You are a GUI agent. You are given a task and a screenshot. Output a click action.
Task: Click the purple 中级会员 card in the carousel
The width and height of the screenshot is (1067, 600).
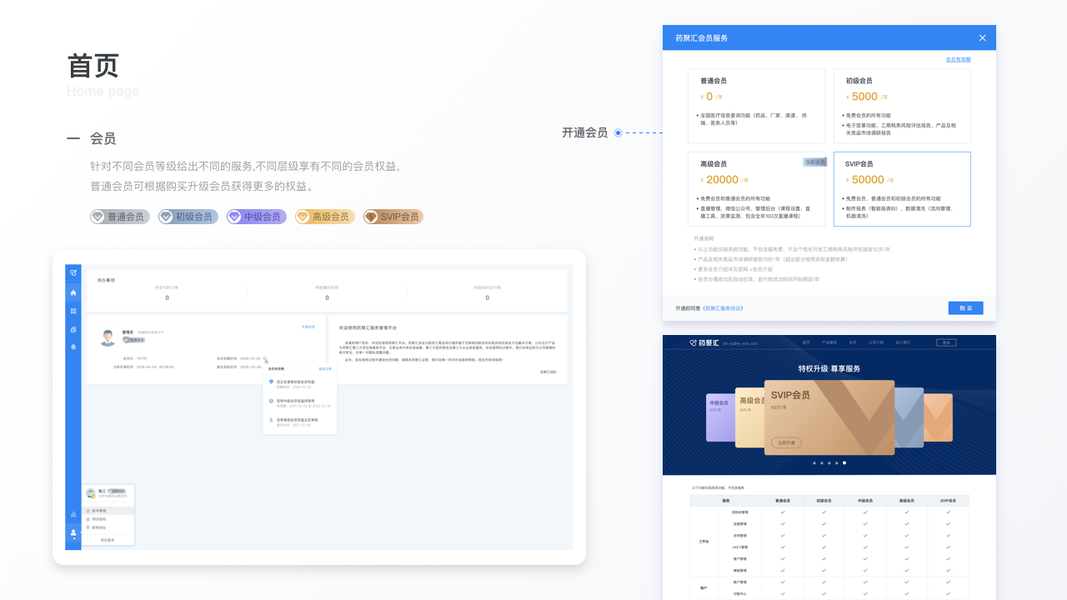(x=720, y=417)
